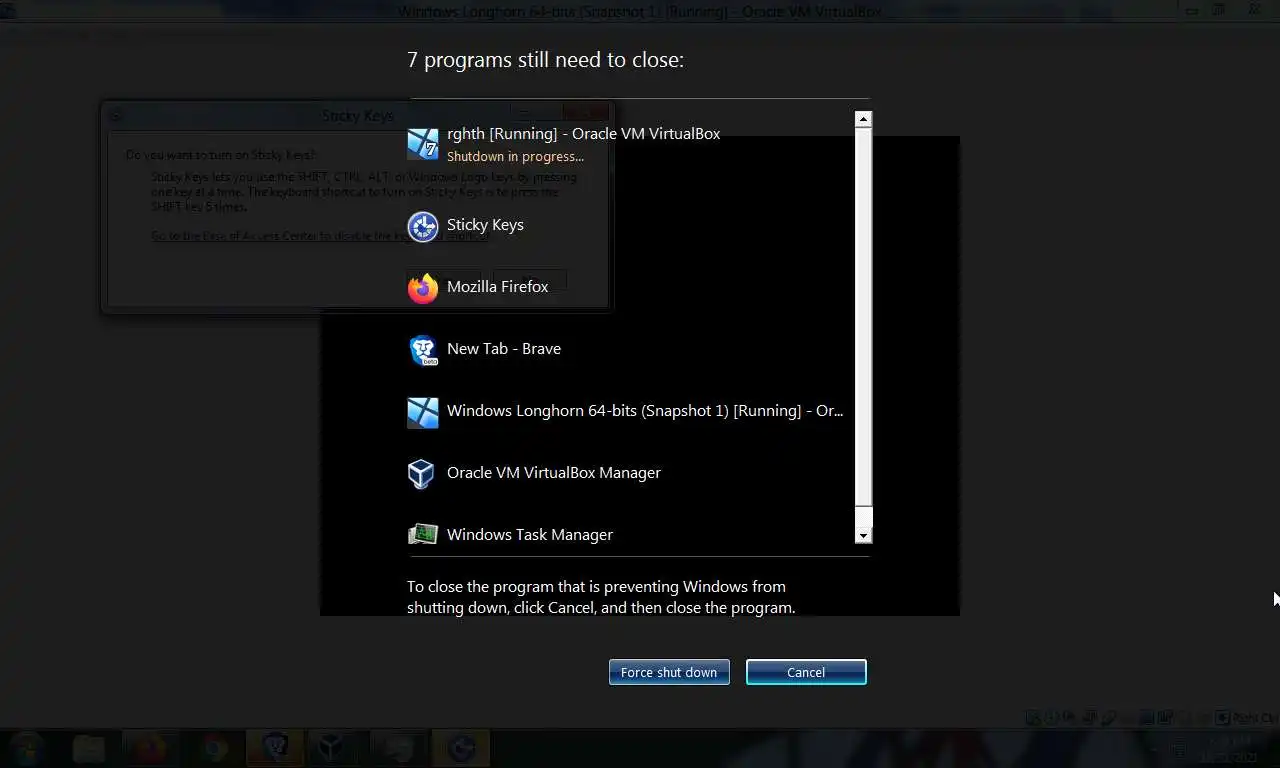
Task: Click the "Shutdown in progress..." status text
Action: [x=515, y=157]
